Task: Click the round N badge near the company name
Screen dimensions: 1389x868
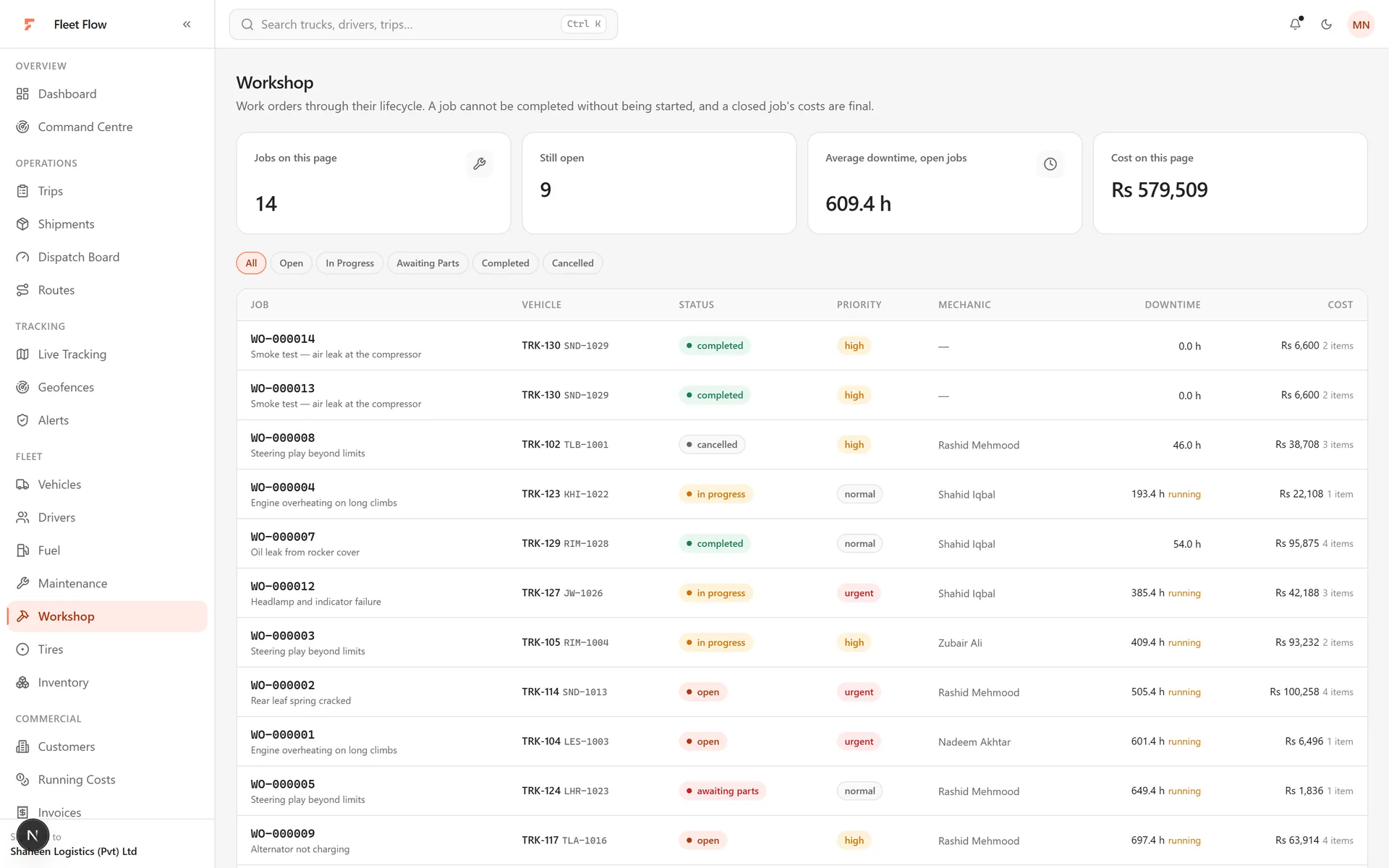Action: tap(33, 835)
